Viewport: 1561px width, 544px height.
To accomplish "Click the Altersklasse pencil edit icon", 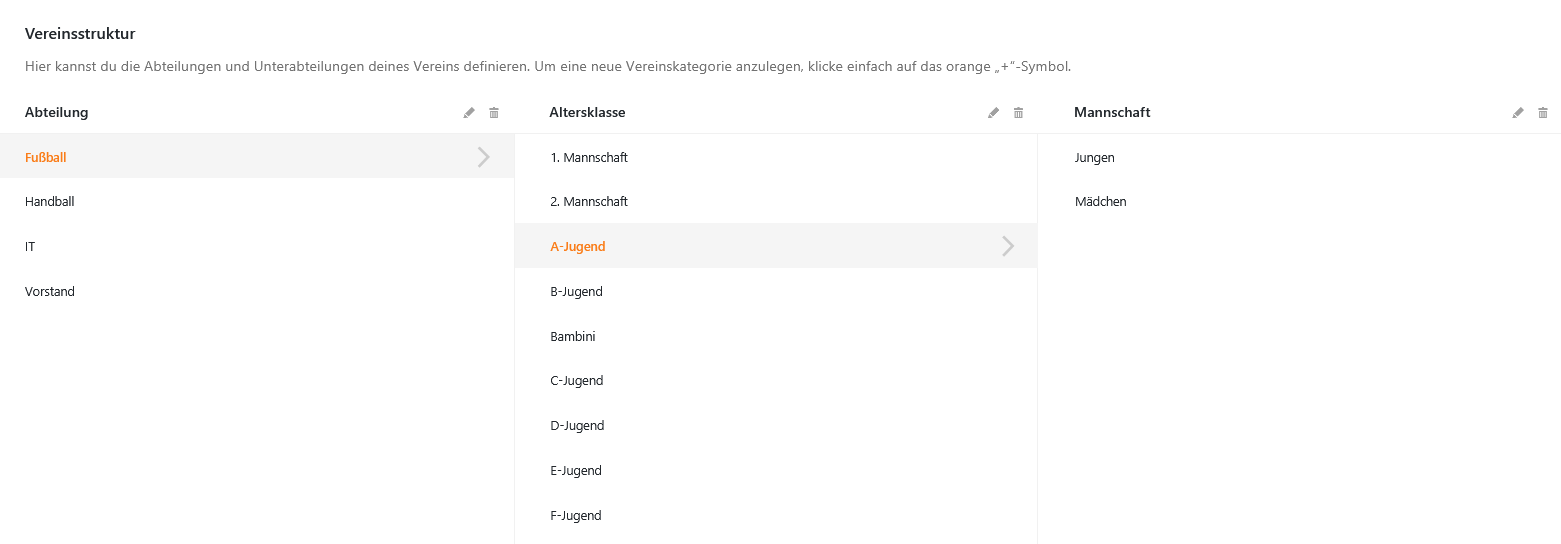I will (993, 113).
